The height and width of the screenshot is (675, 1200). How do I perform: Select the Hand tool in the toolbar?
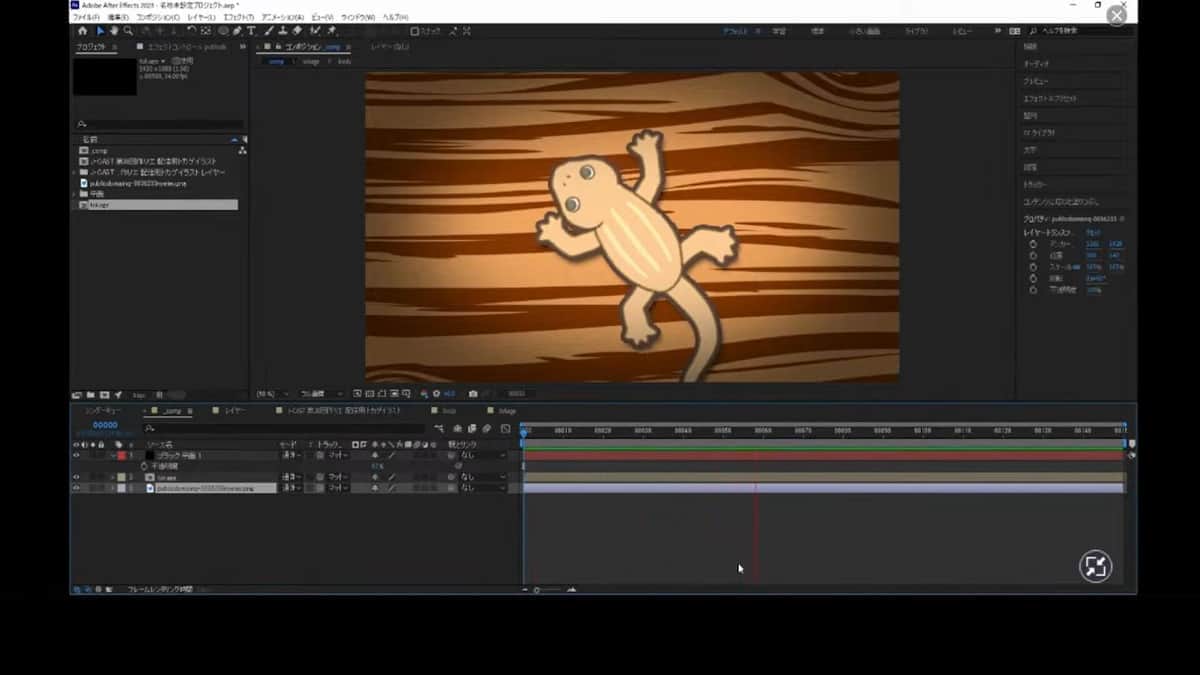tap(114, 31)
